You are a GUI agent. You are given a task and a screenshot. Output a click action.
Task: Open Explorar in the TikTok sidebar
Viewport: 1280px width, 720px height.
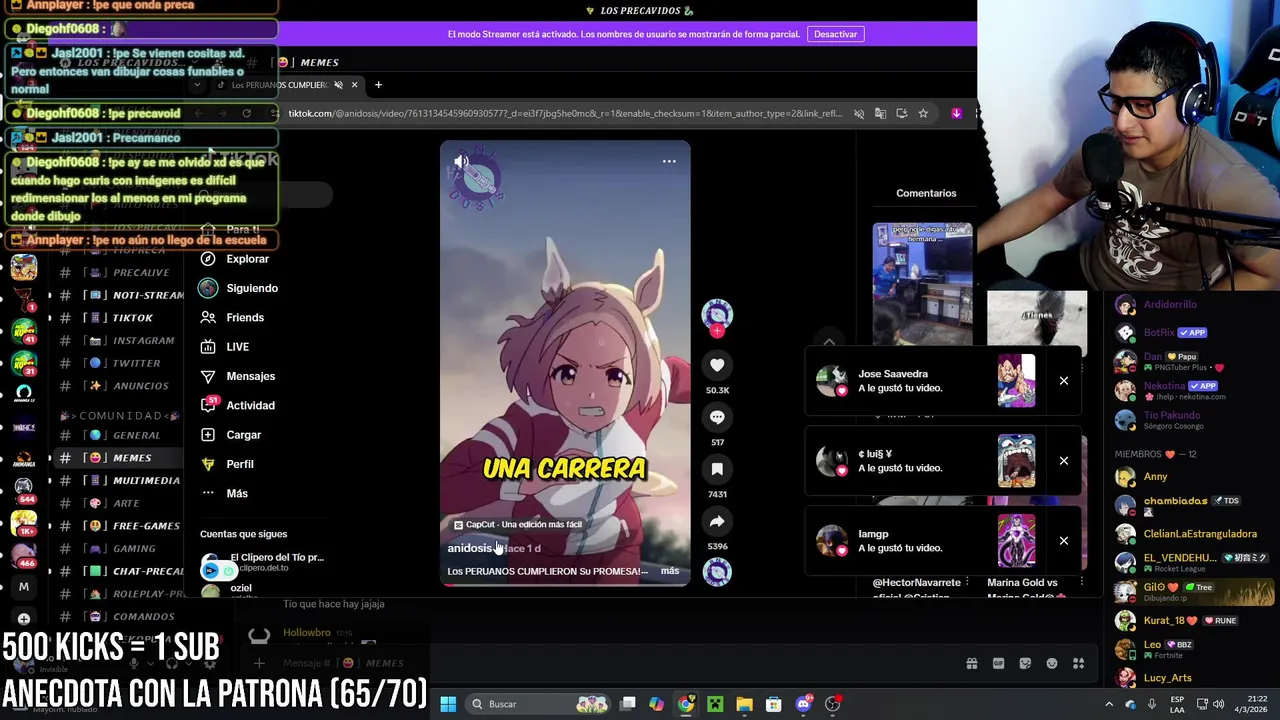click(x=235, y=259)
